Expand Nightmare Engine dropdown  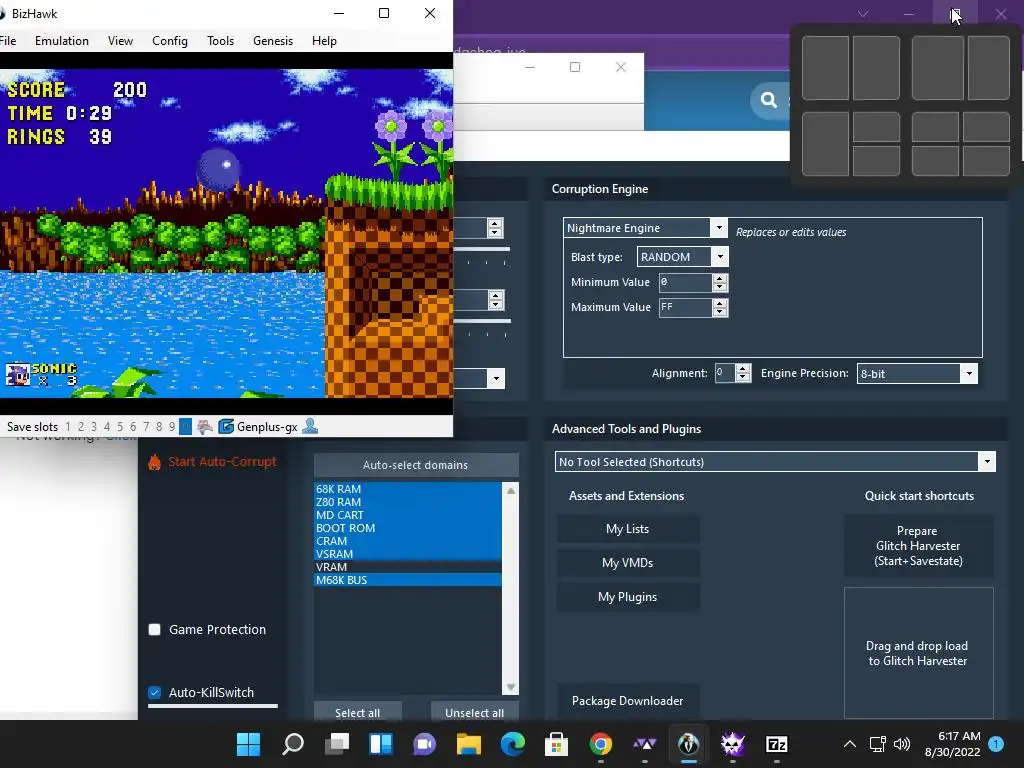pos(718,227)
